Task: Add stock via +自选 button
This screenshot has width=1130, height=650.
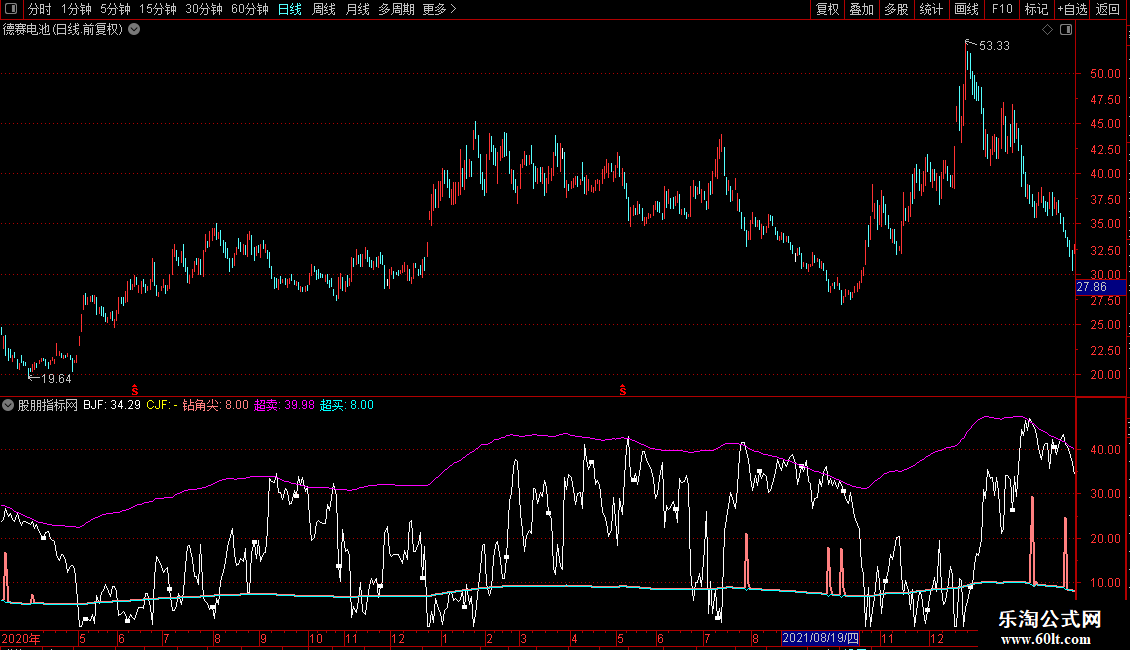Action: coord(1072,9)
